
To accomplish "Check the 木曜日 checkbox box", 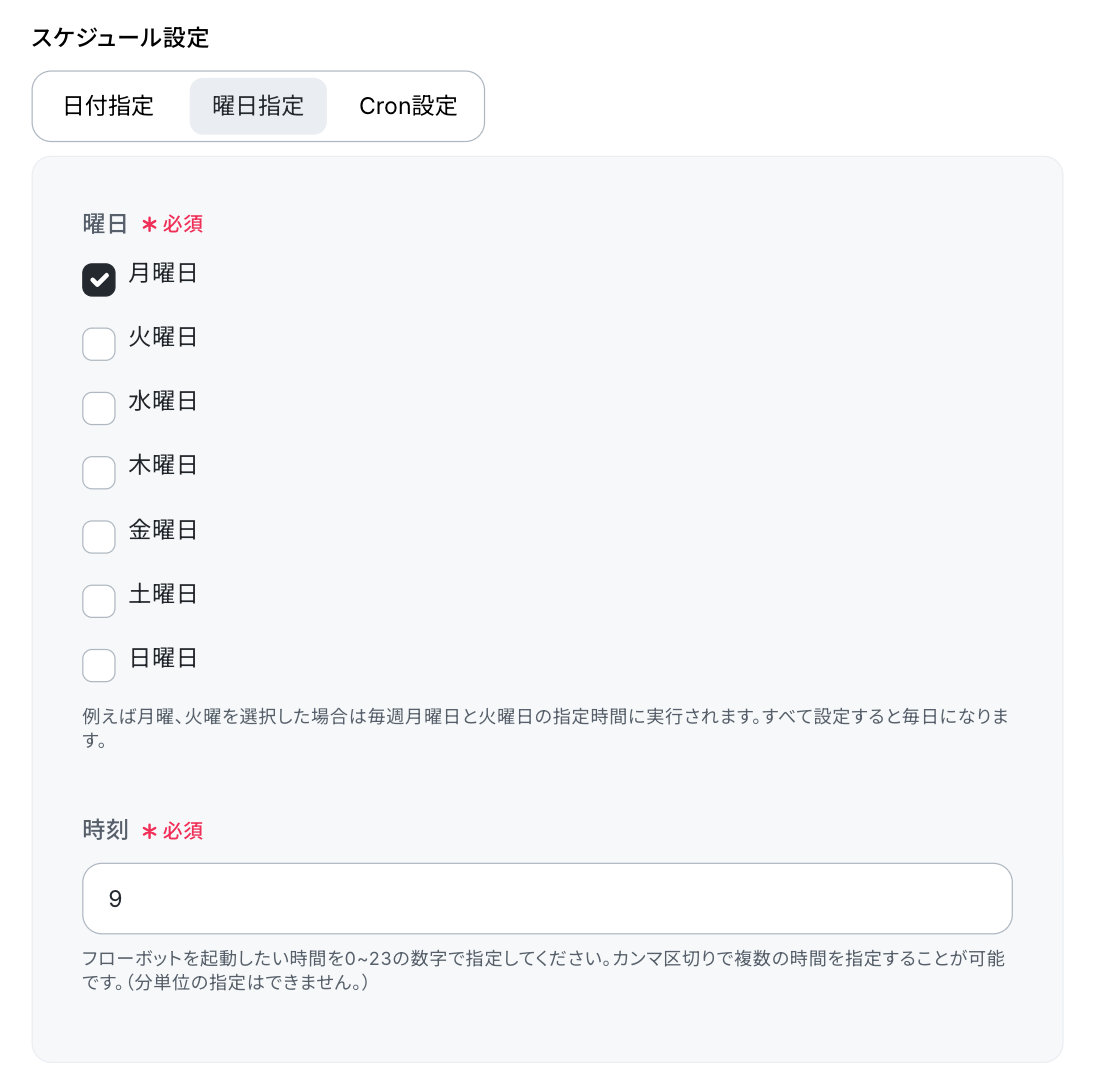I will 99,472.
